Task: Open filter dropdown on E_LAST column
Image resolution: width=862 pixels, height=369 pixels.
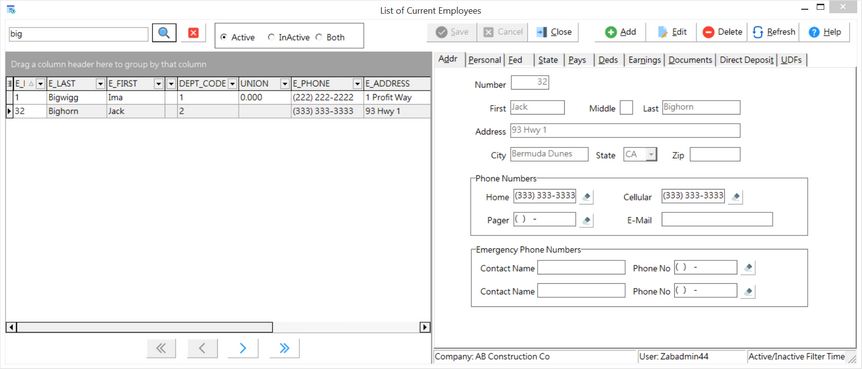Action: tap(100, 84)
